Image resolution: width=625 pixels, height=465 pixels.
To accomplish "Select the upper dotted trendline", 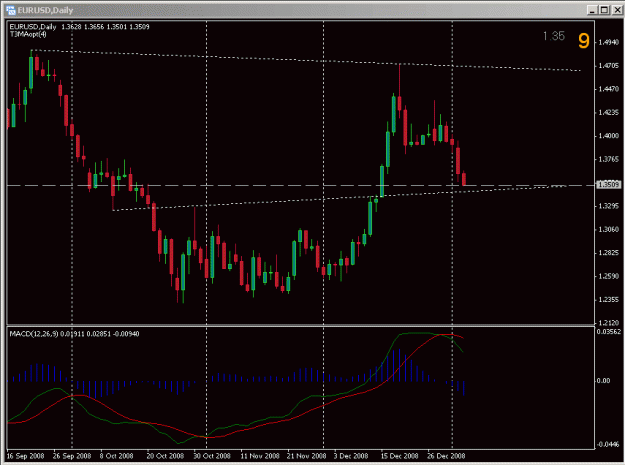I will [306, 60].
